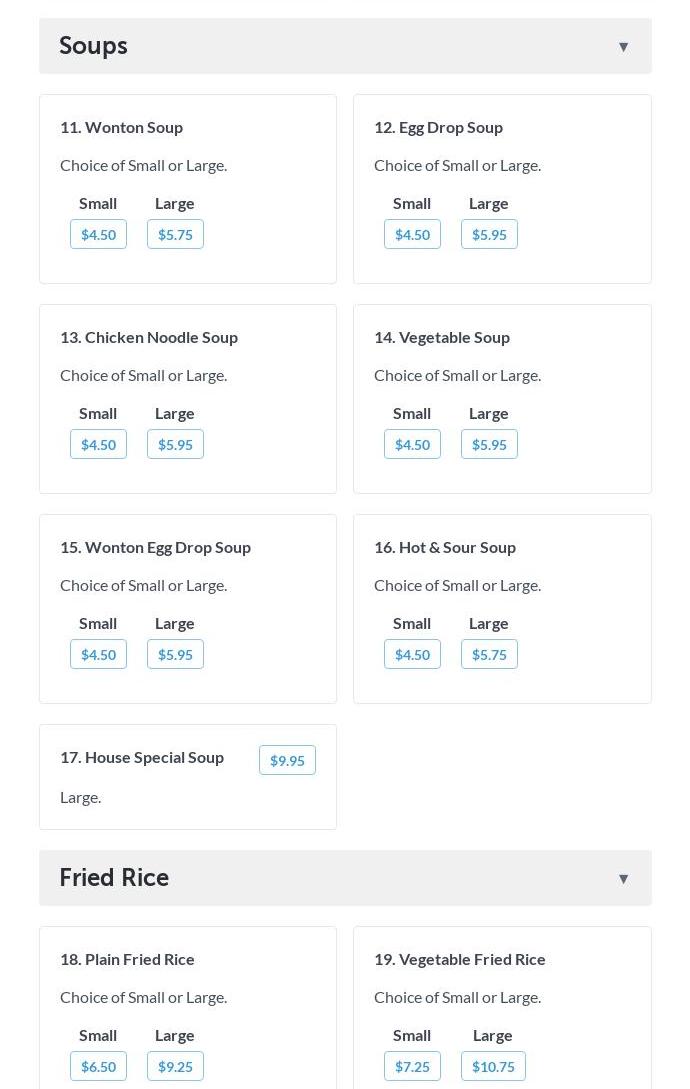Image resolution: width=690 pixels, height=1089 pixels.
Task: Select small Plain Fried Rice $6.50
Action: point(98,1067)
